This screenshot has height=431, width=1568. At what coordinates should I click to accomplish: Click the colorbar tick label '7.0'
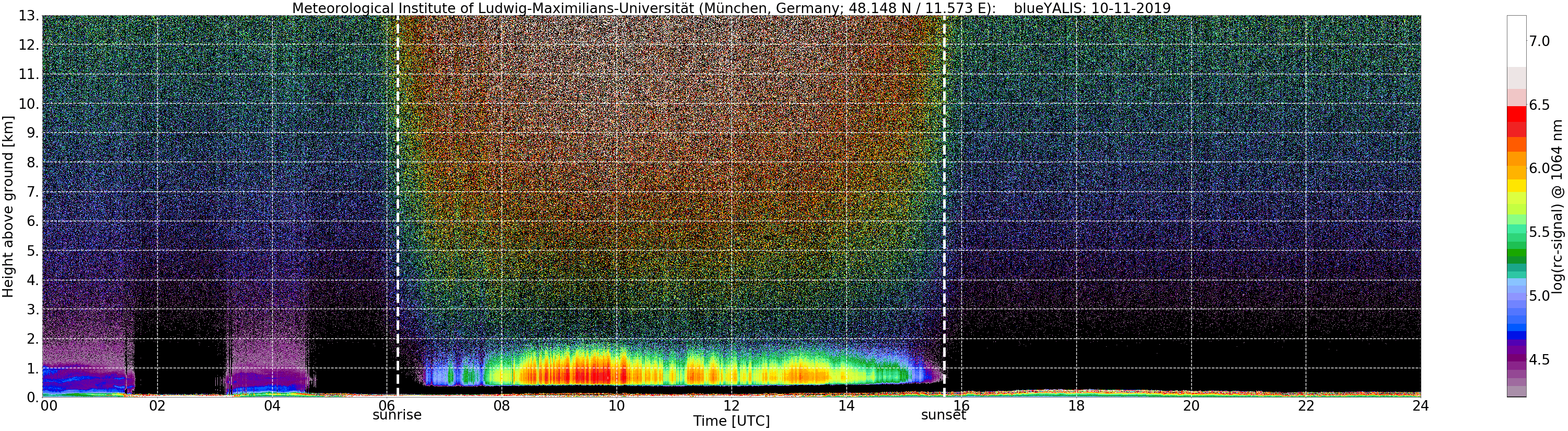pos(1539,41)
